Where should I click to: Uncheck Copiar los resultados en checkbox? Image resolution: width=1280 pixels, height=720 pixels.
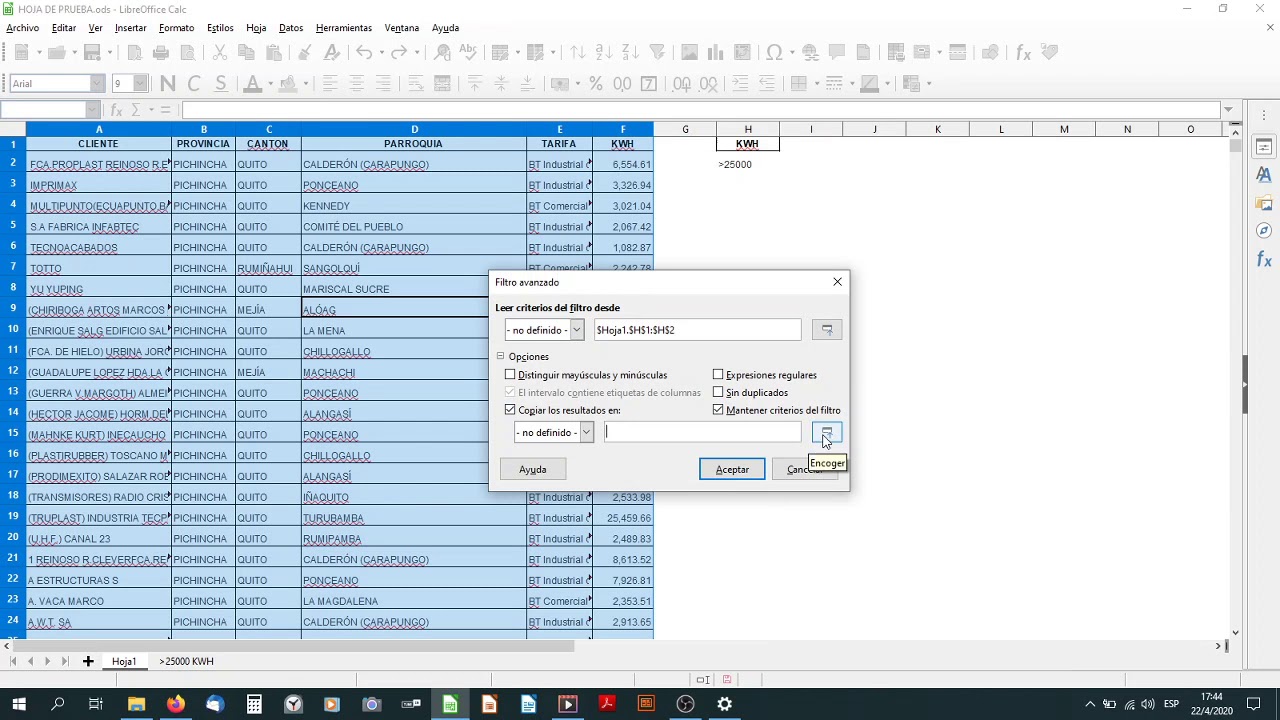(510, 410)
